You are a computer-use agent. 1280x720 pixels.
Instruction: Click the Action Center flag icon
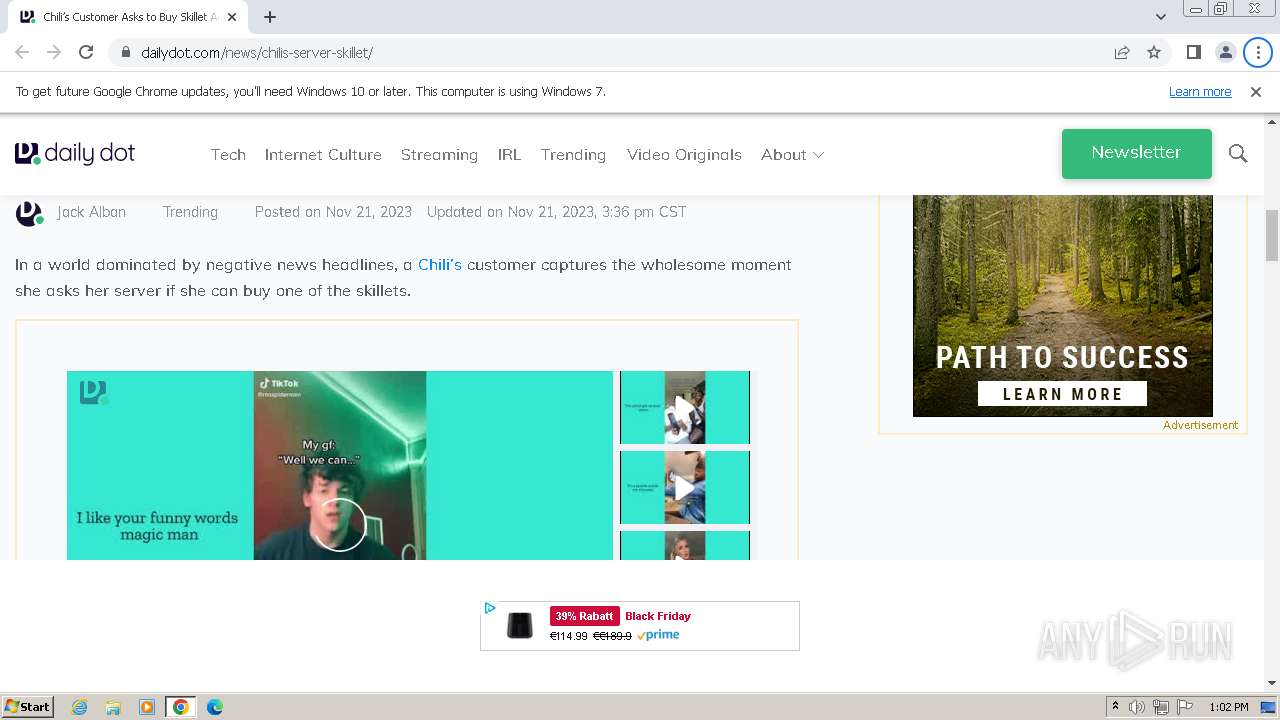pyautogui.click(x=1184, y=707)
